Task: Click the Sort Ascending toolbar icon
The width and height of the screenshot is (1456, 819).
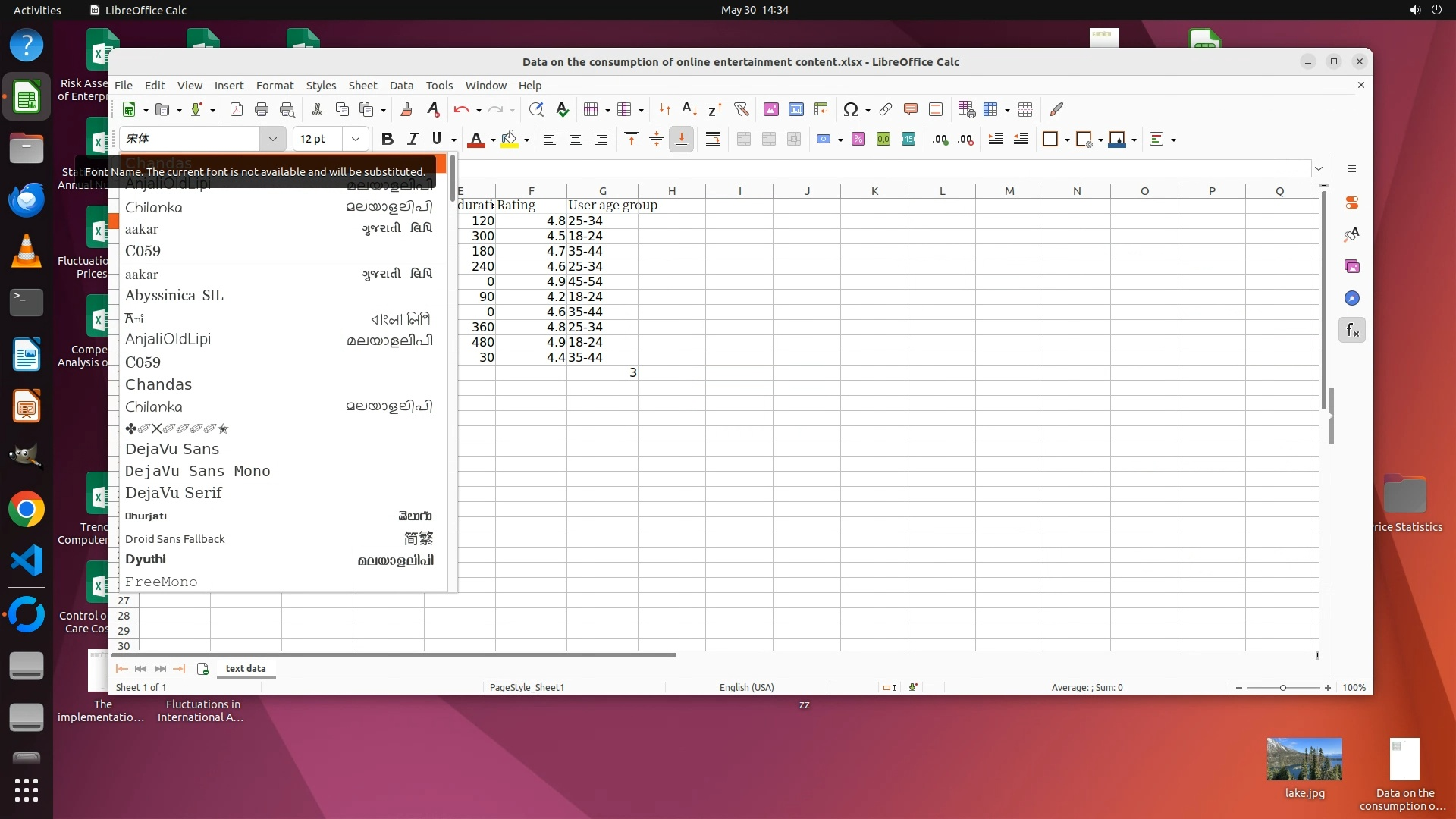Action: (689, 109)
